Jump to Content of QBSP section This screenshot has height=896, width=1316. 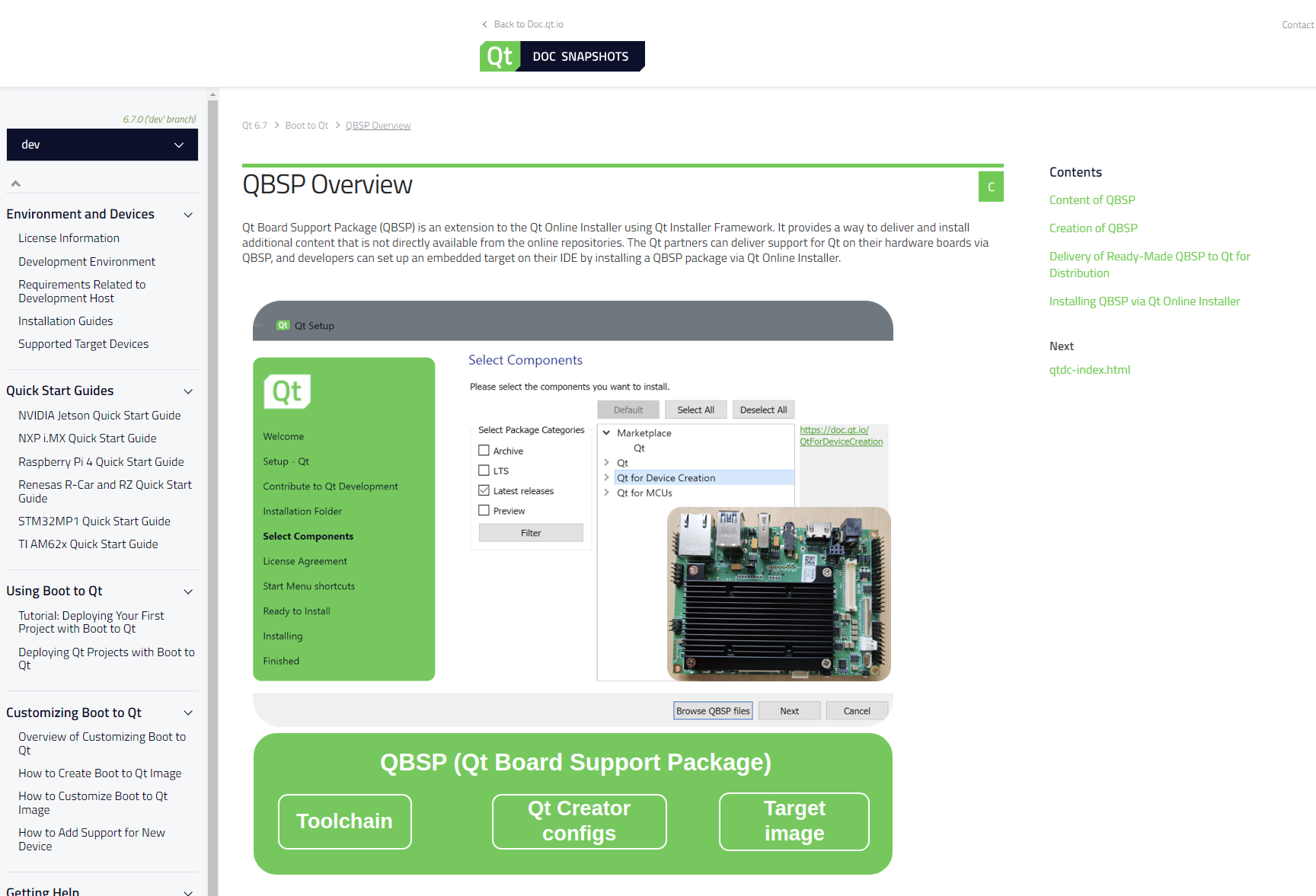tap(1092, 200)
